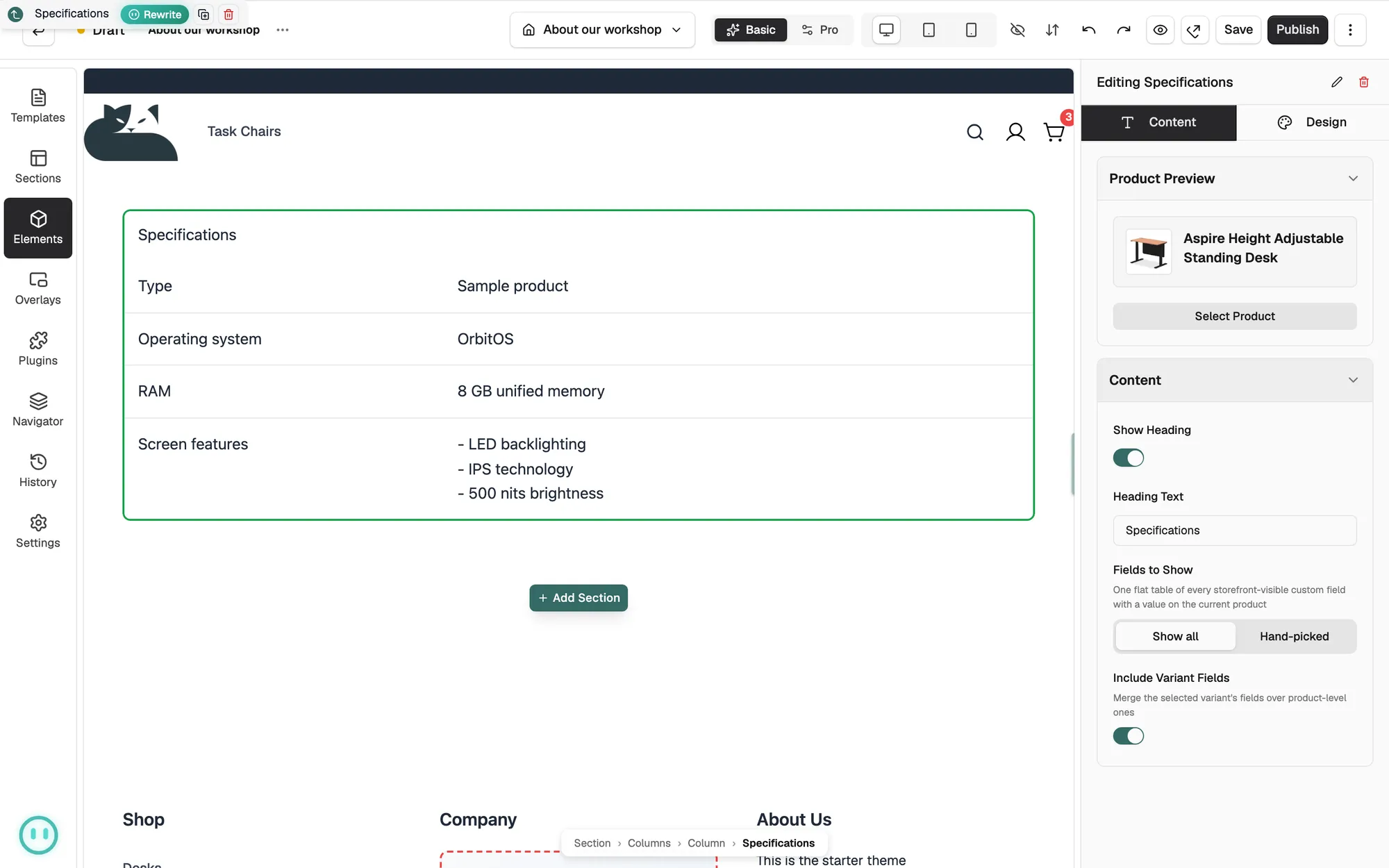Toggle the Include Variant Fields switch
This screenshot has width=1389, height=868.
click(1129, 736)
